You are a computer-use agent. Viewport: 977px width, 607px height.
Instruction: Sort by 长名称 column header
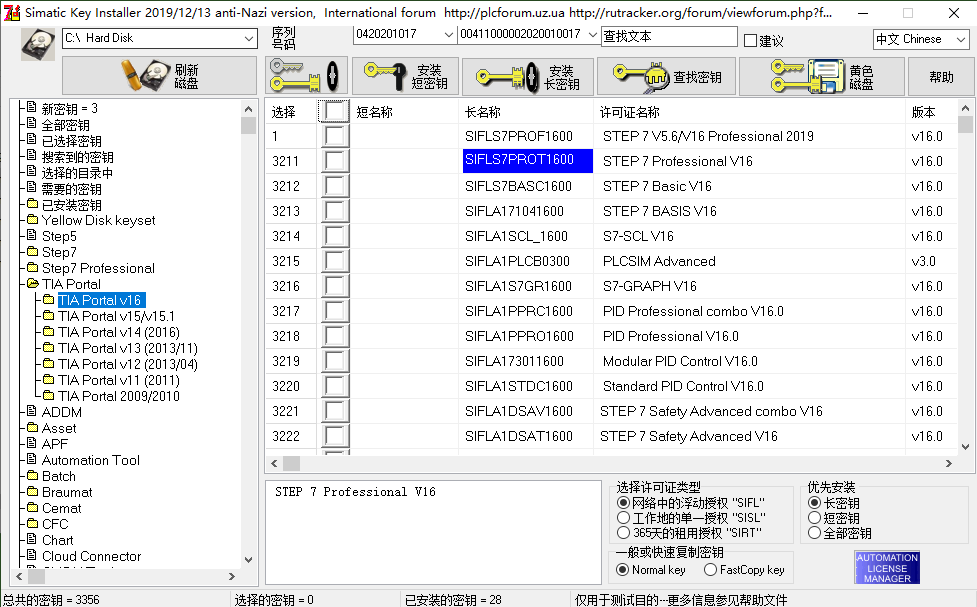(x=483, y=112)
